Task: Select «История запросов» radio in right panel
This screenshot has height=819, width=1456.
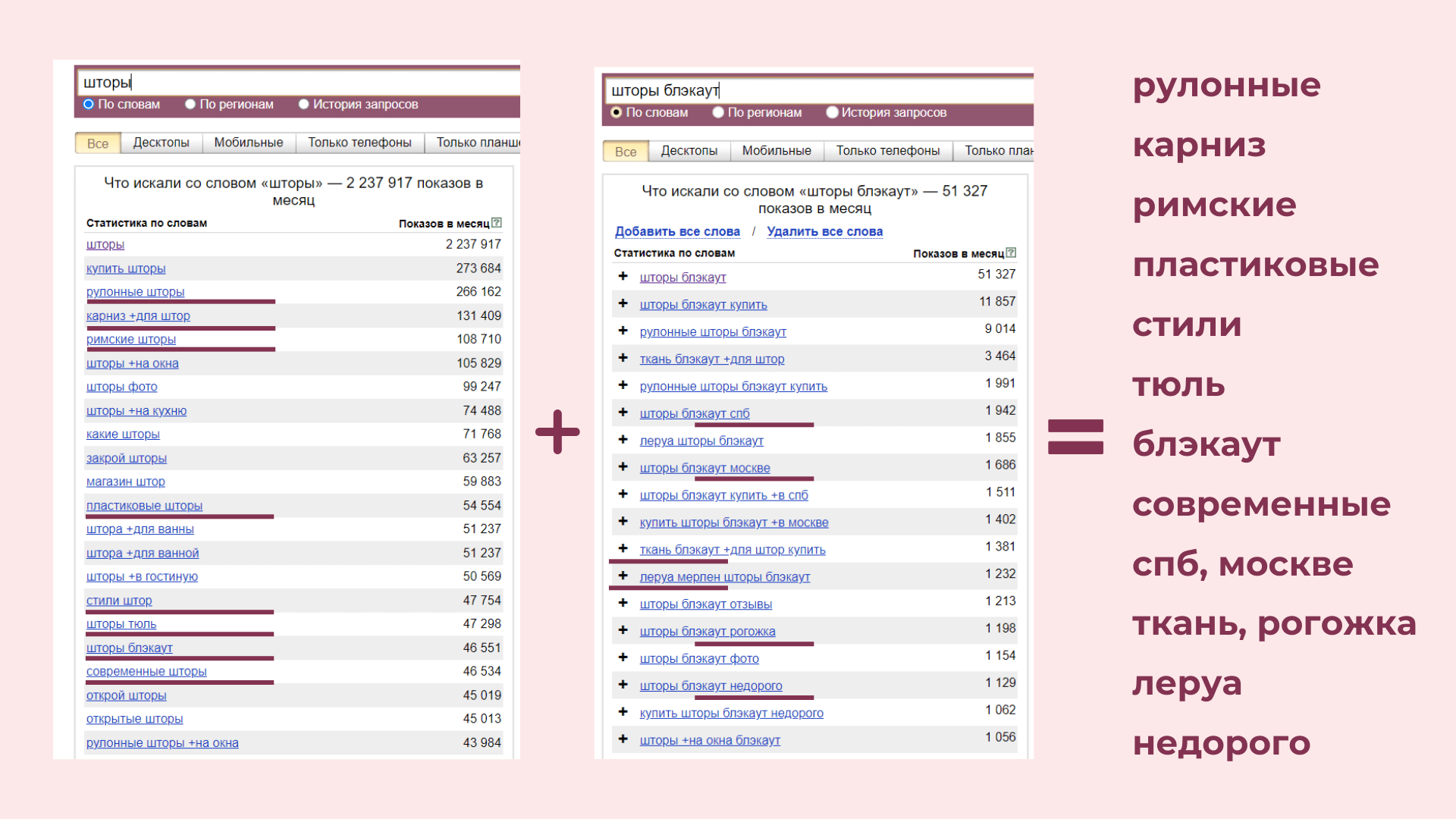Action: click(x=832, y=112)
